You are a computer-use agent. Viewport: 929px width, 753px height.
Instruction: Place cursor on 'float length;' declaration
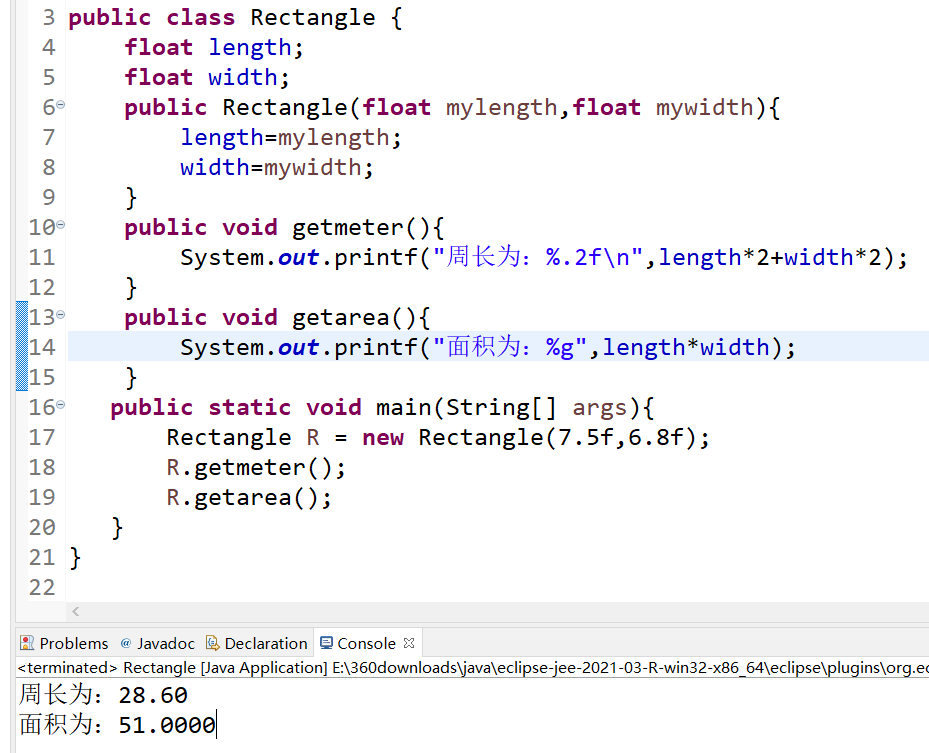[214, 48]
